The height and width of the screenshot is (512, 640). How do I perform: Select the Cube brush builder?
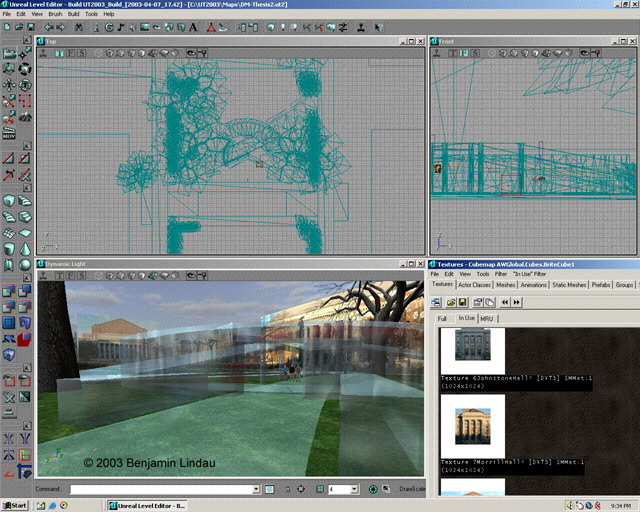(x=9, y=198)
